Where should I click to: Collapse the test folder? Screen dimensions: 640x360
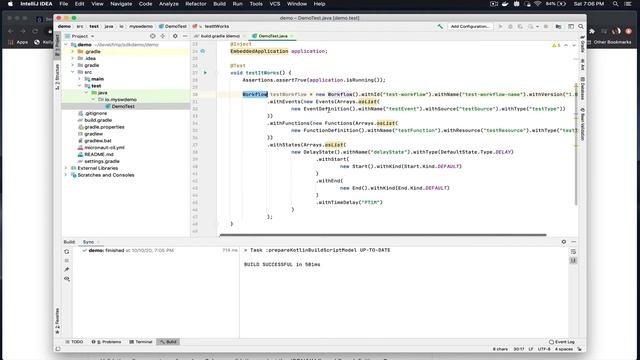(x=80, y=86)
